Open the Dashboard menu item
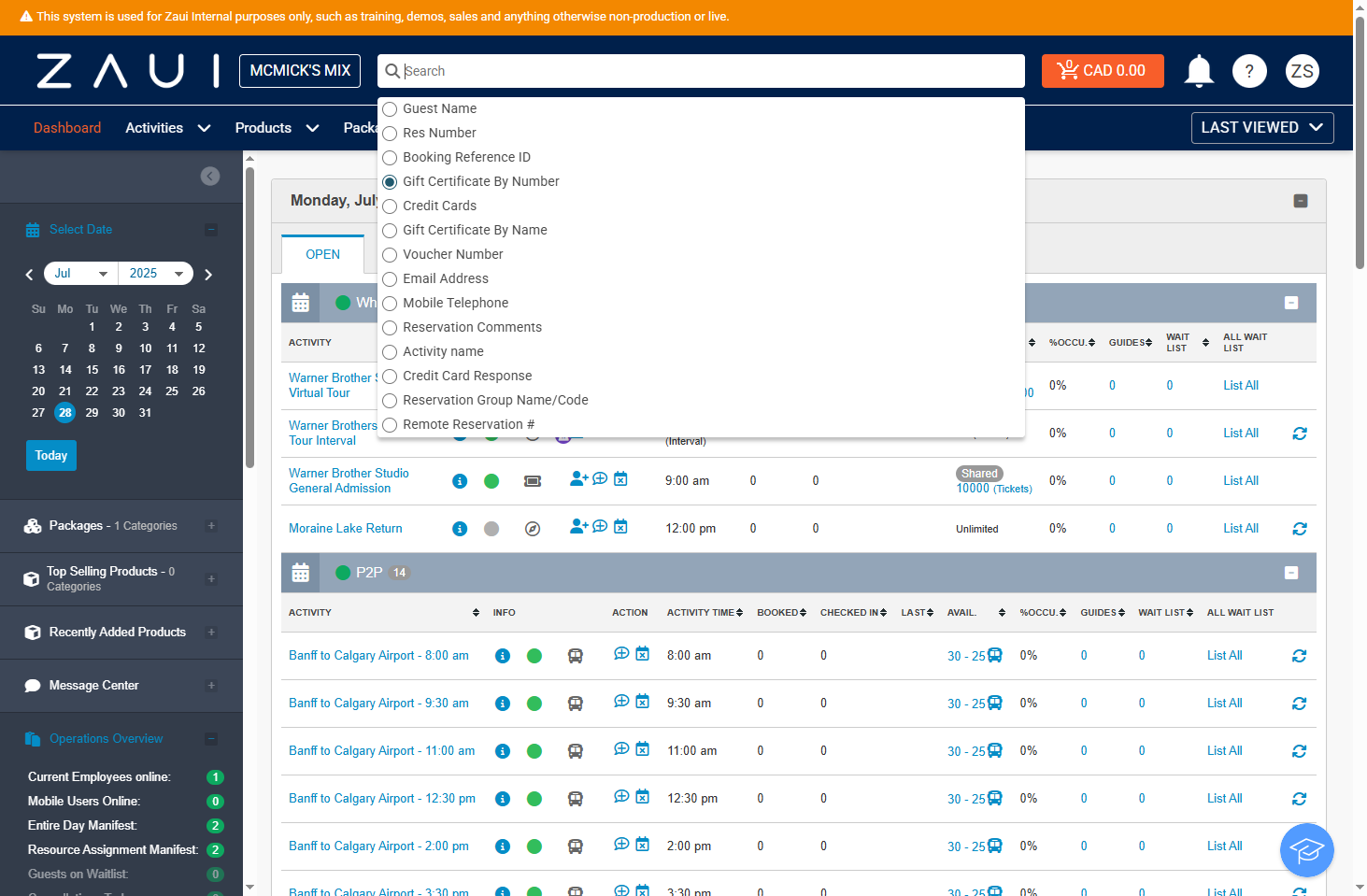Screen dimensions: 1367x896 tap(67, 128)
